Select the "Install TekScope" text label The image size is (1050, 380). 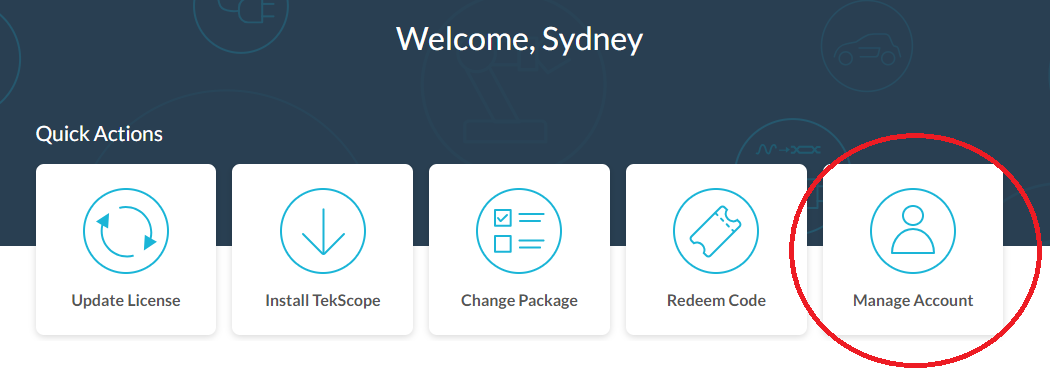click(x=323, y=300)
